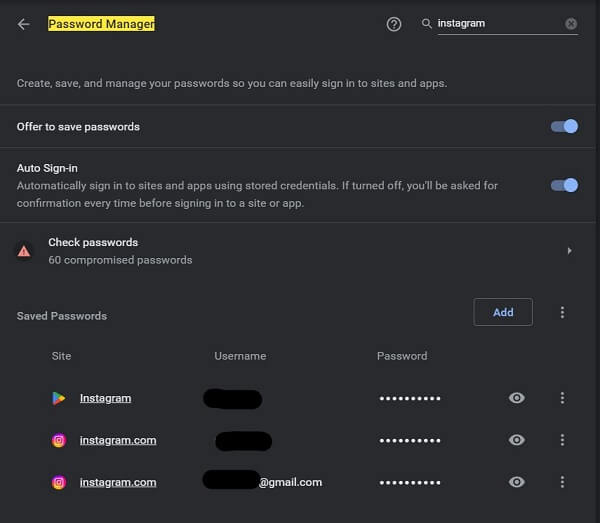Open more actions for the gmail.com entry
Viewport: 600px width, 523px height.
click(x=562, y=482)
